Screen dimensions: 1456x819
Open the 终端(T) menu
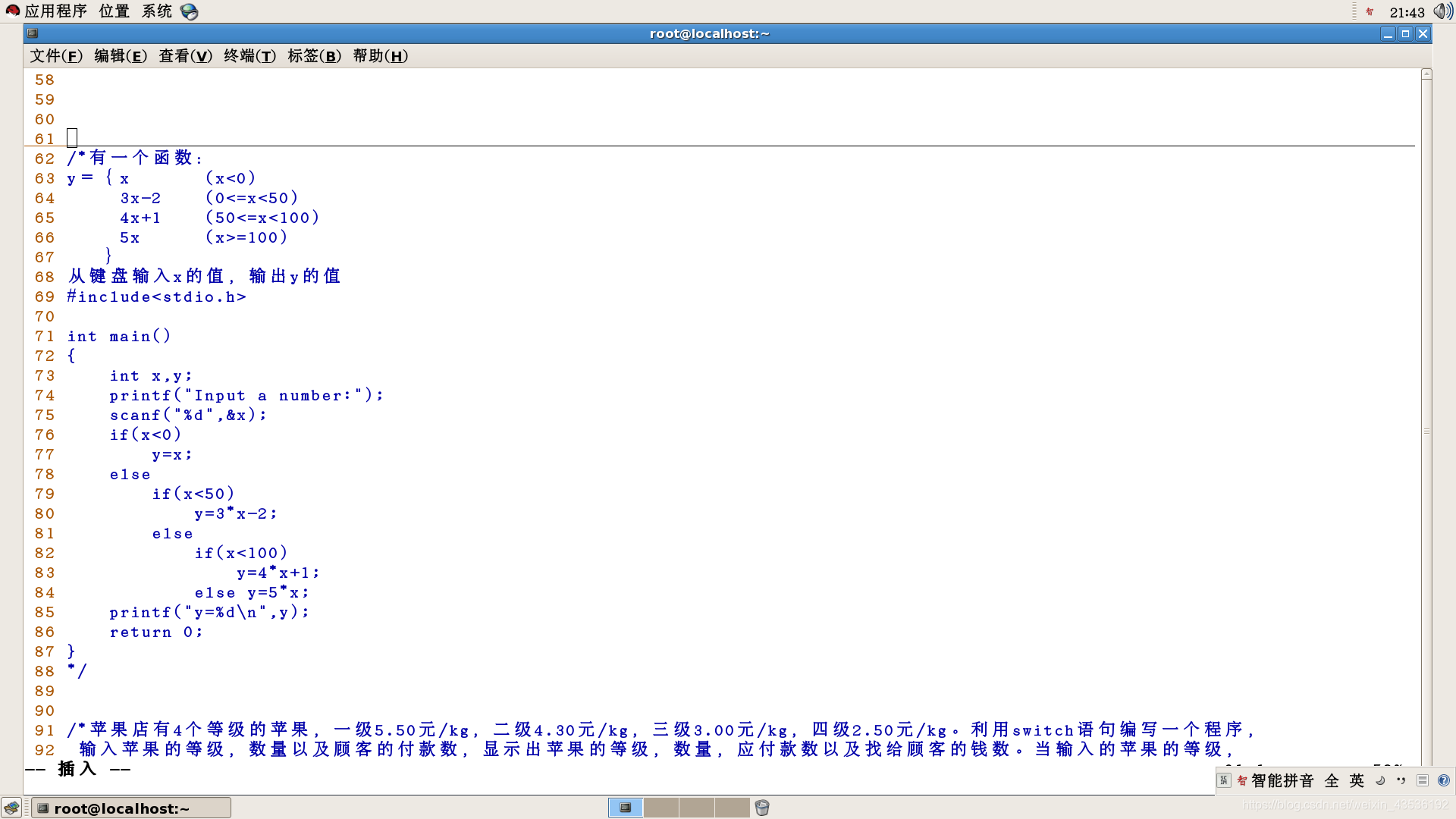point(249,56)
